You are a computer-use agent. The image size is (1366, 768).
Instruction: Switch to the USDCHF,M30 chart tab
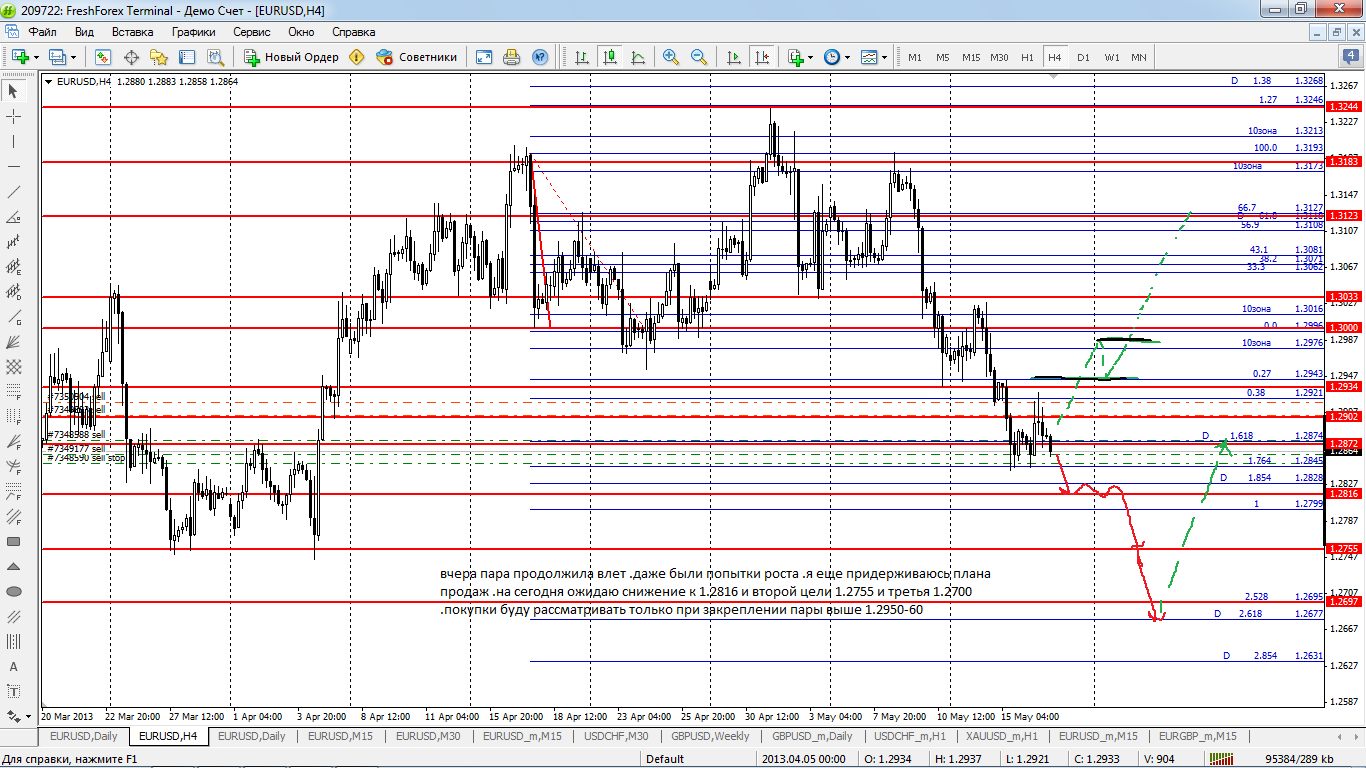(616, 736)
